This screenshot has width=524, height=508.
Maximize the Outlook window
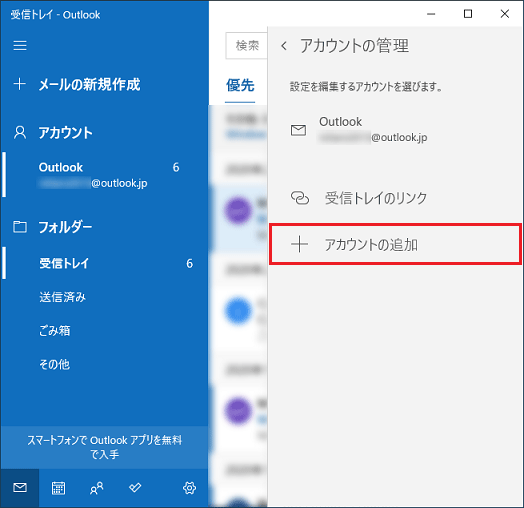pos(468,14)
